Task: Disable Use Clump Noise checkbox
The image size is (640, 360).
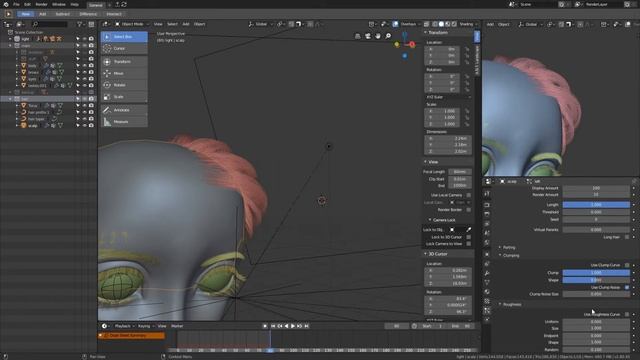Action: pos(627,287)
